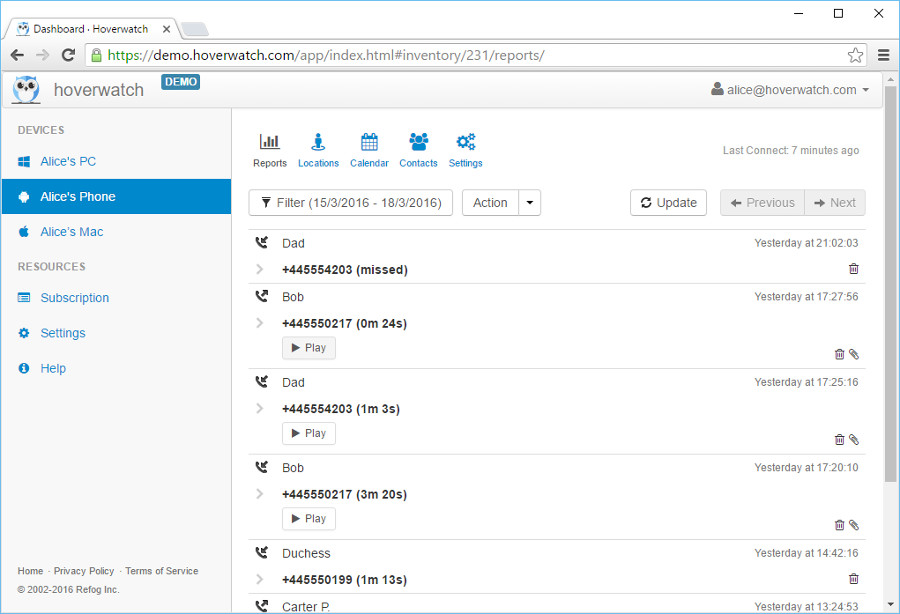
Task: Play recording of Bob 0m 24s call
Action: click(x=309, y=348)
